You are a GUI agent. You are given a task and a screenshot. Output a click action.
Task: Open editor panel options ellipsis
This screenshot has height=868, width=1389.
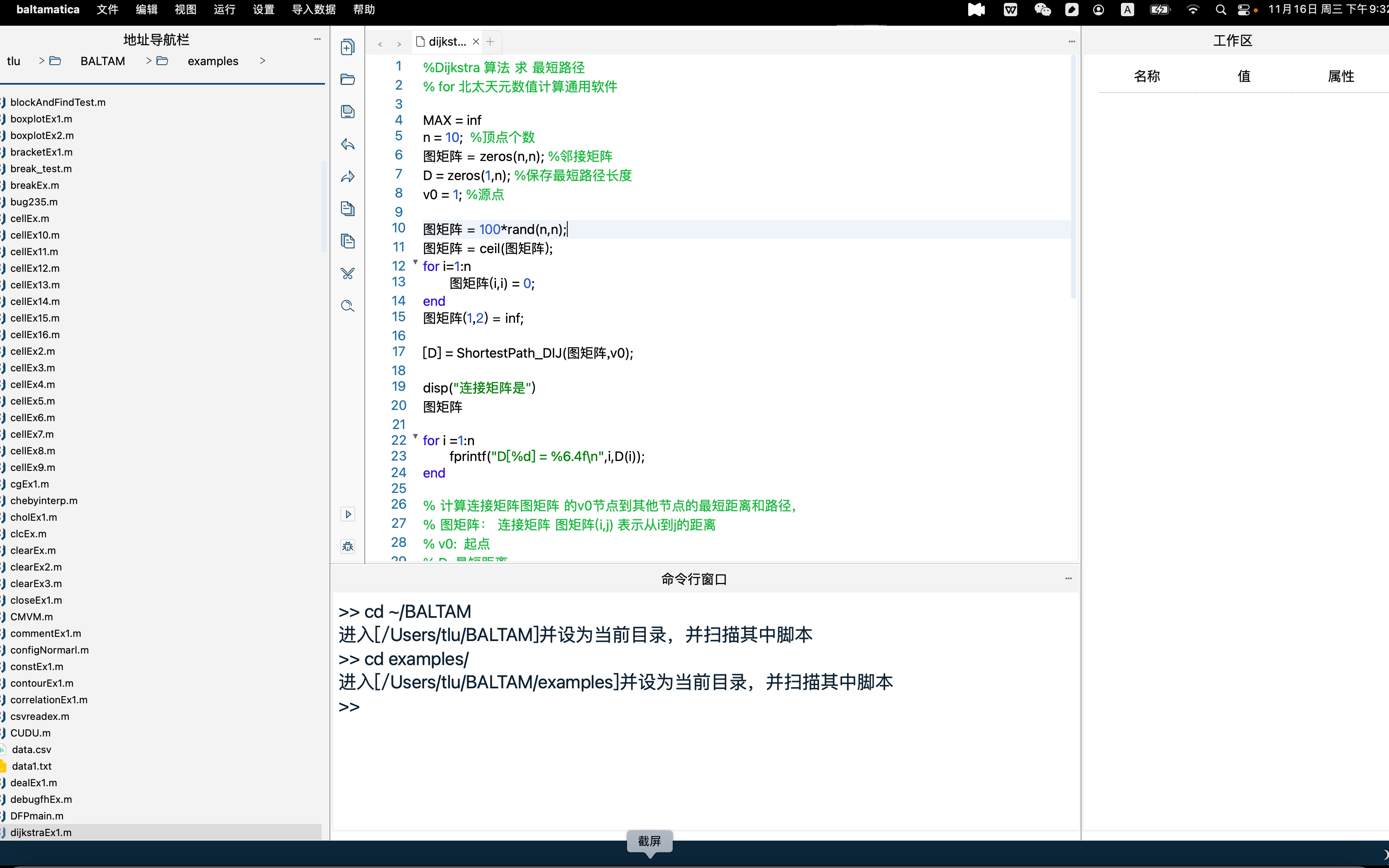click(1072, 41)
